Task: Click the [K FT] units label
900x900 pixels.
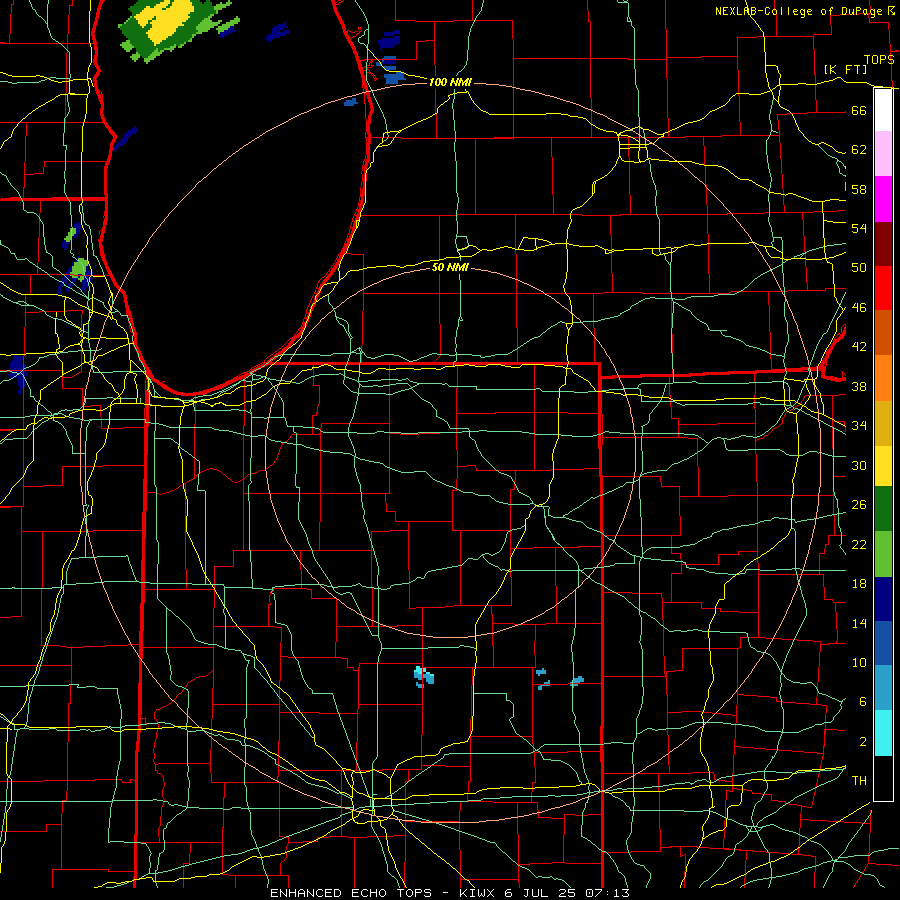Action: 845,69
